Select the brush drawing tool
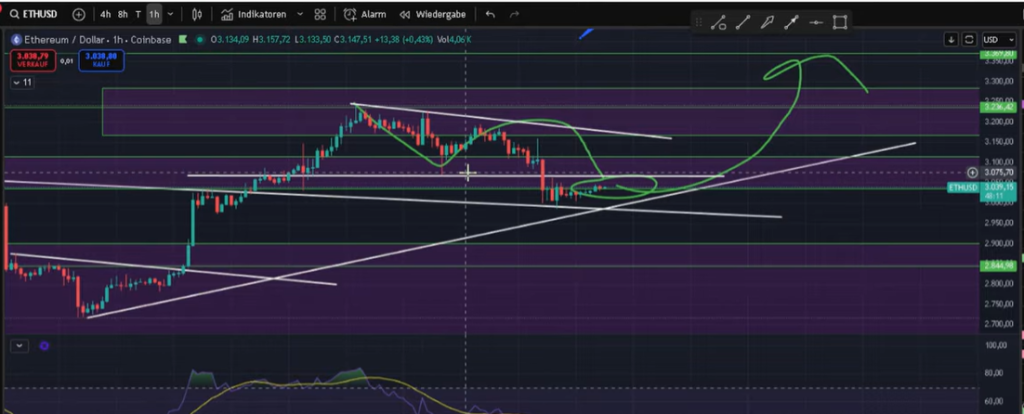 [x=767, y=22]
